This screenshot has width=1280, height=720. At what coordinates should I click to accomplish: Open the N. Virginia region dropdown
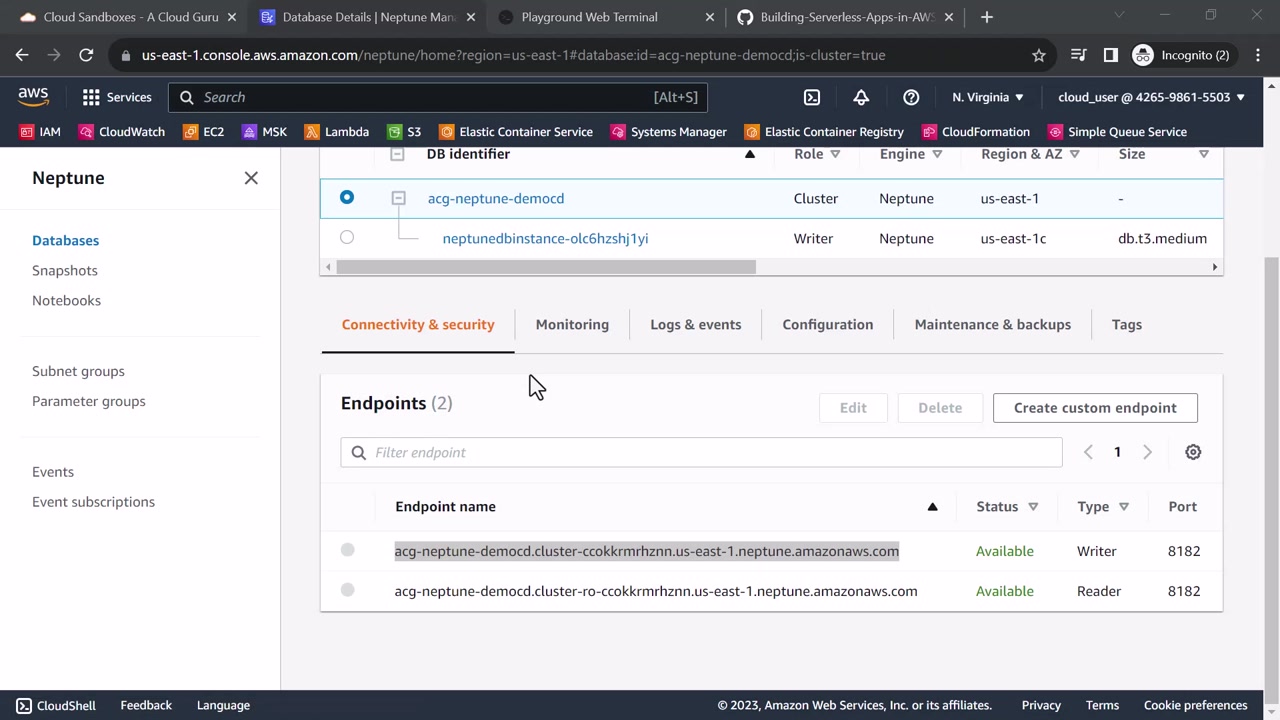(x=988, y=97)
